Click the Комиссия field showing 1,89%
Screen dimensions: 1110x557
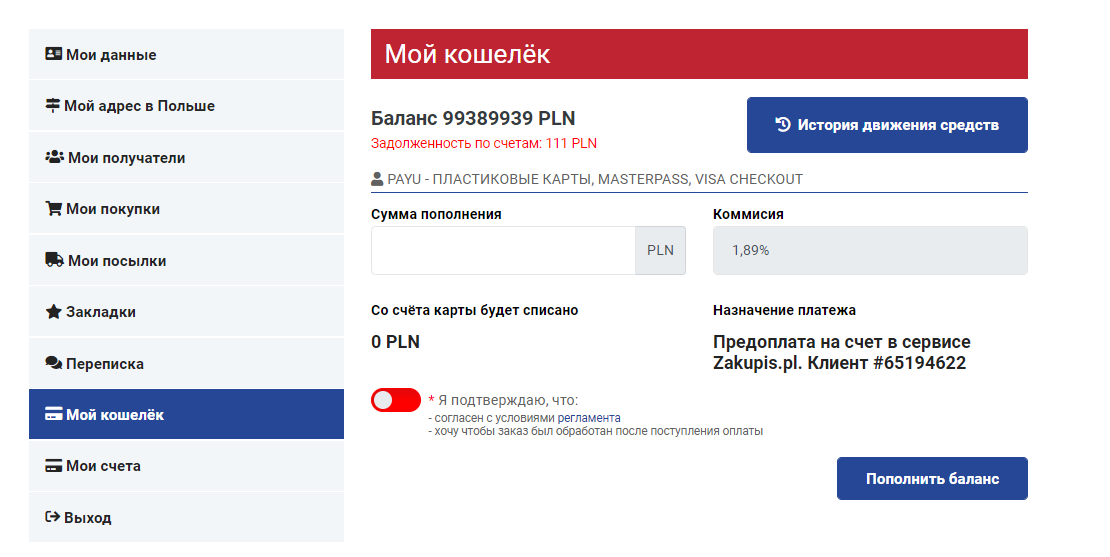tap(870, 250)
